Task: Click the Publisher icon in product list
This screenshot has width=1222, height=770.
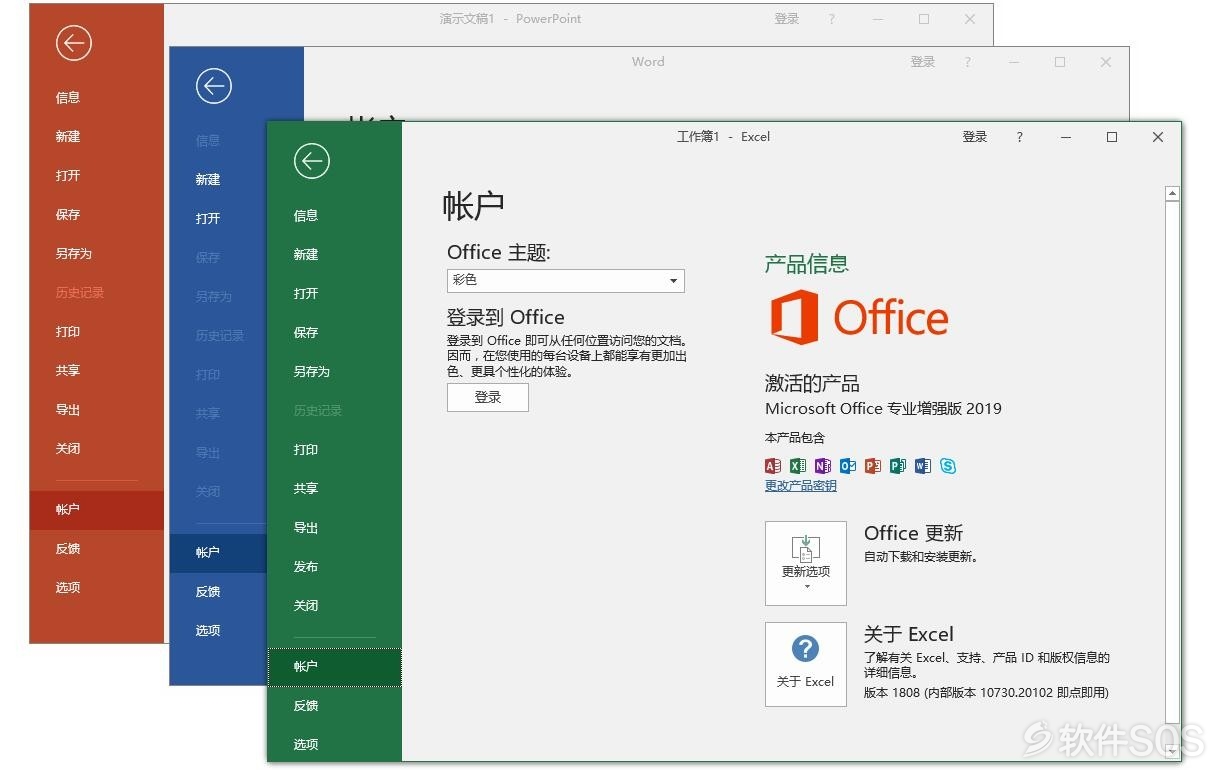Action: pyautogui.click(x=898, y=466)
